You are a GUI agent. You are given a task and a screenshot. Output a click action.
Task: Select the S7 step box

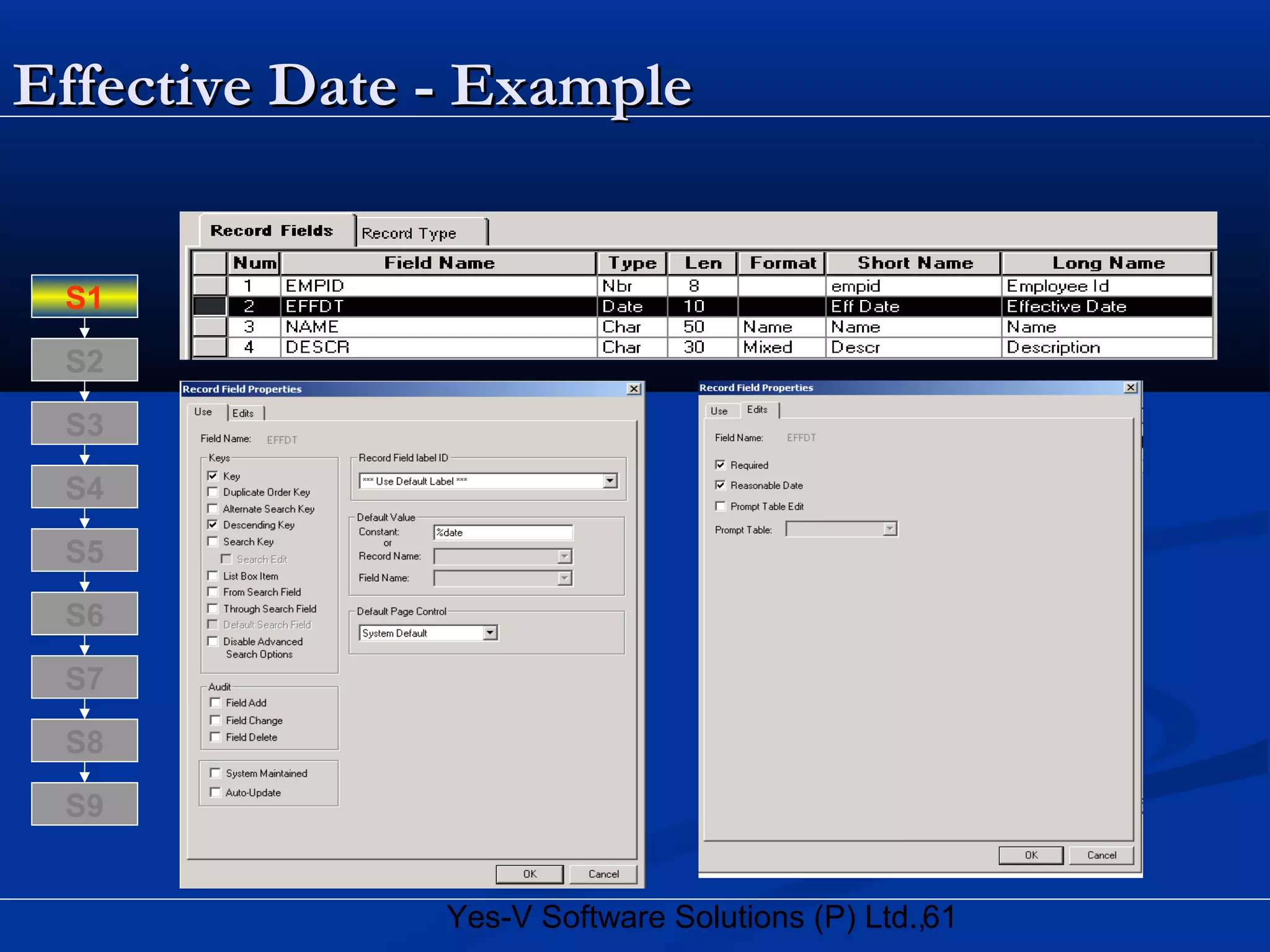point(84,677)
